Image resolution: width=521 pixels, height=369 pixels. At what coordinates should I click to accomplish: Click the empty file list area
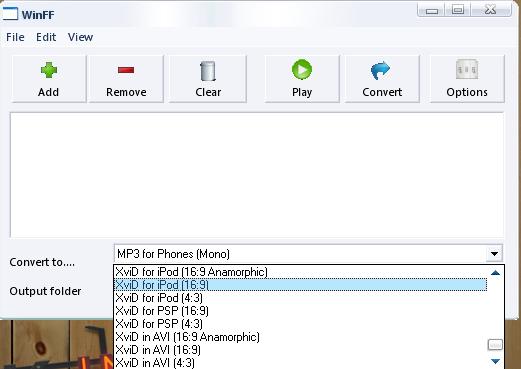click(257, 175)
